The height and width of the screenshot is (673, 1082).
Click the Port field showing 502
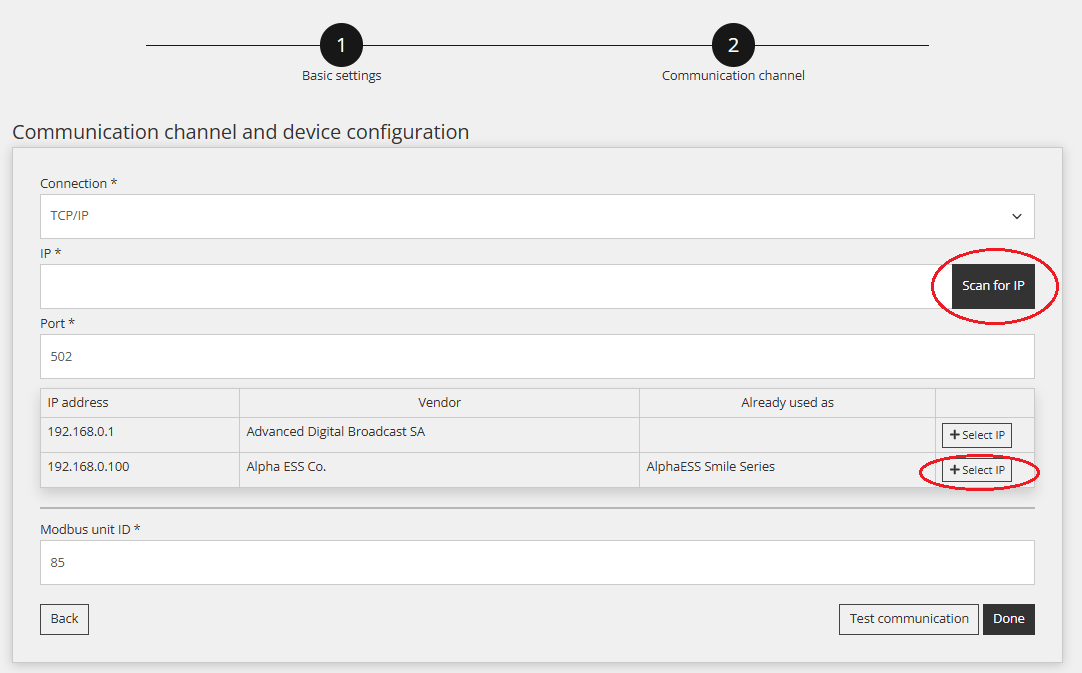(537, 357)
